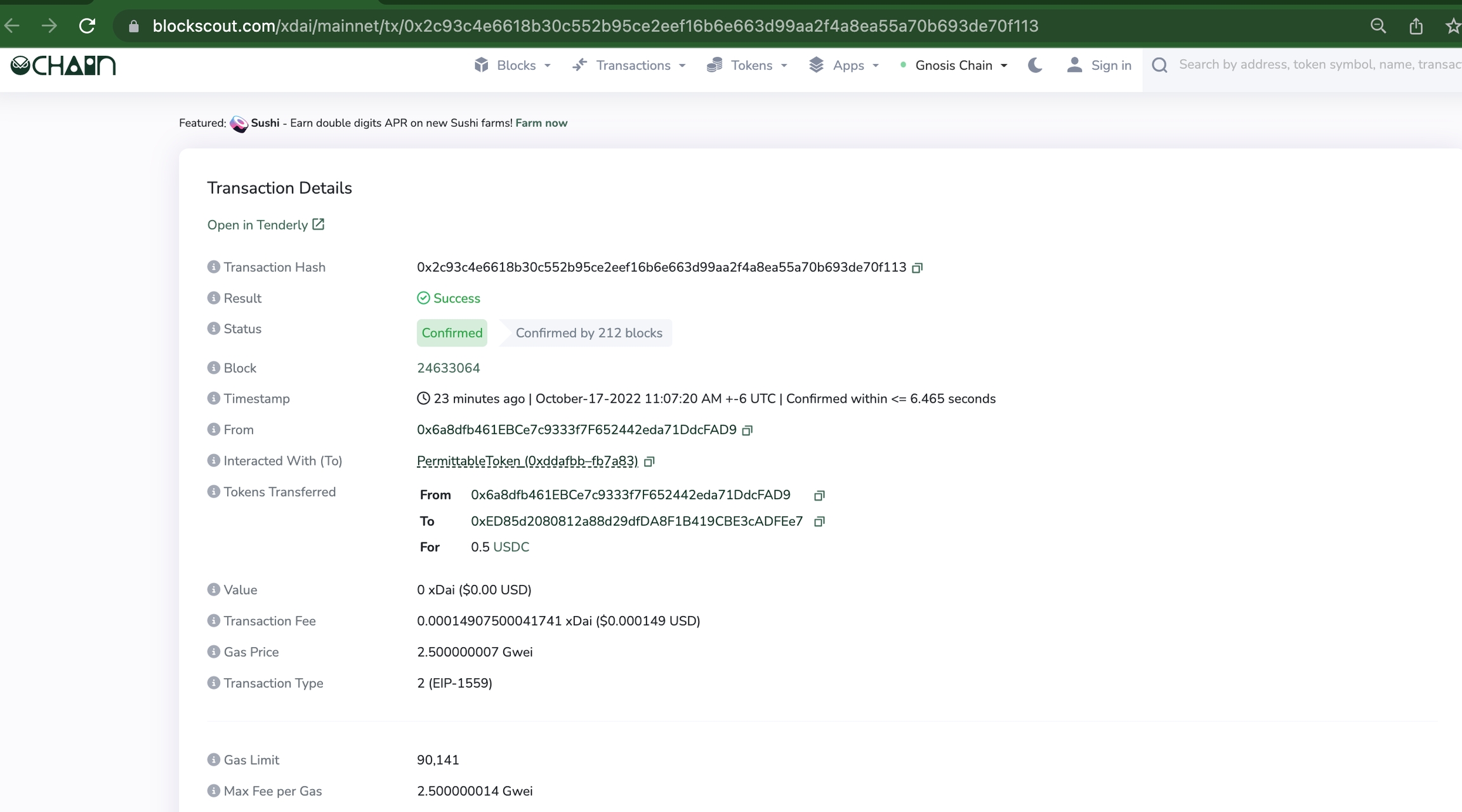Click the info icon next to Gas Limit

tap(213, 759)
